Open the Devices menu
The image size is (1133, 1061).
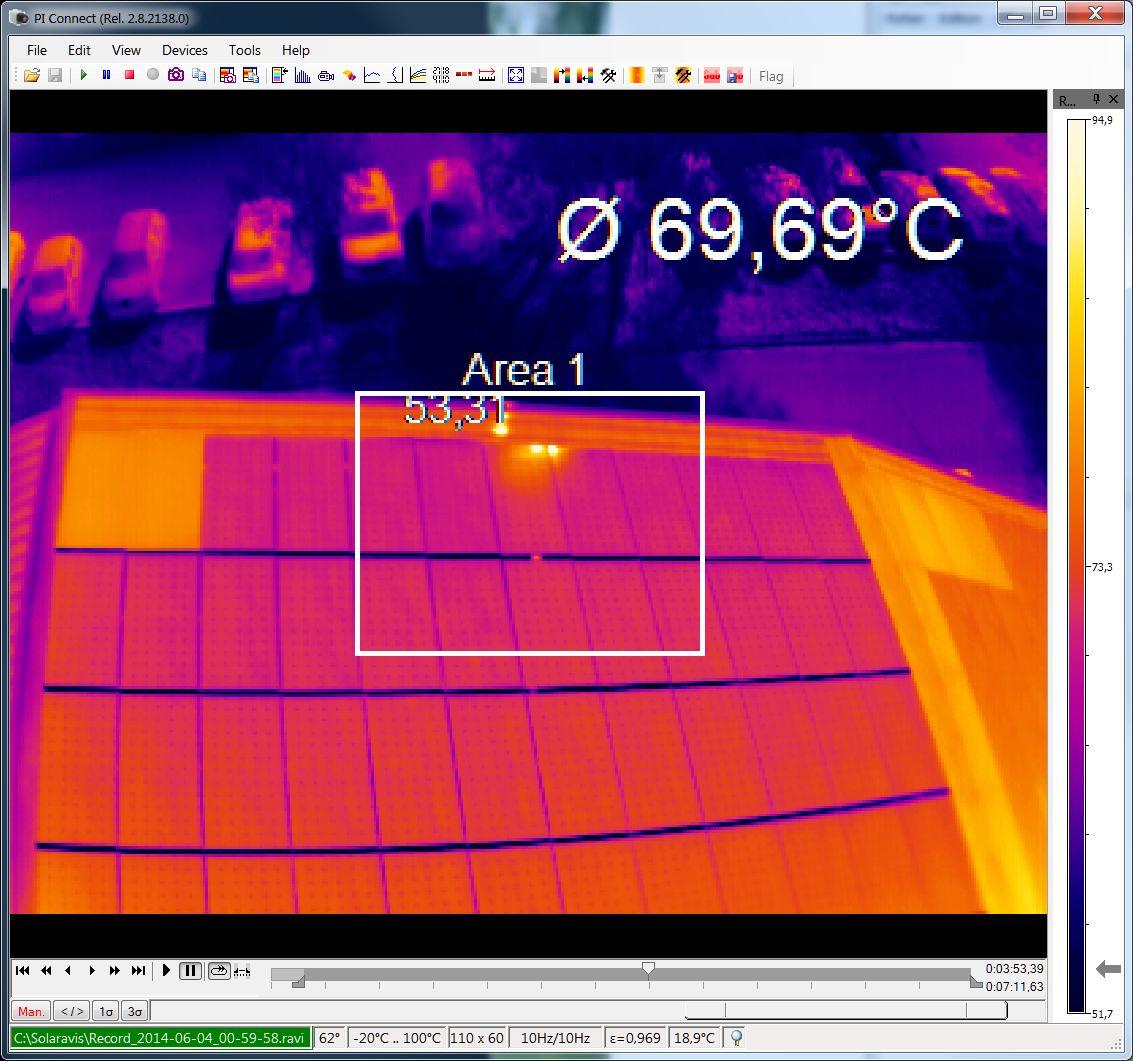(184, 50)
